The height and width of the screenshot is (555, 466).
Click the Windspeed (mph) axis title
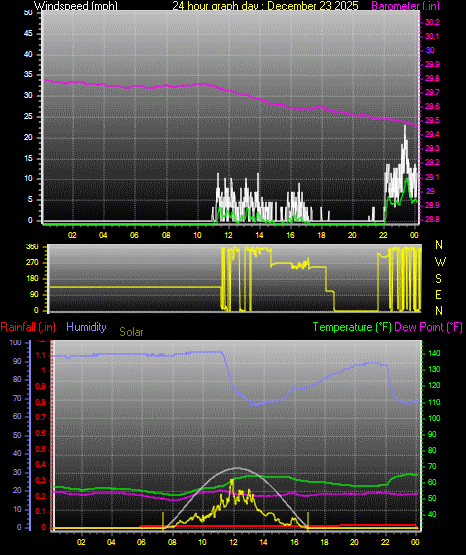[76, 5]
